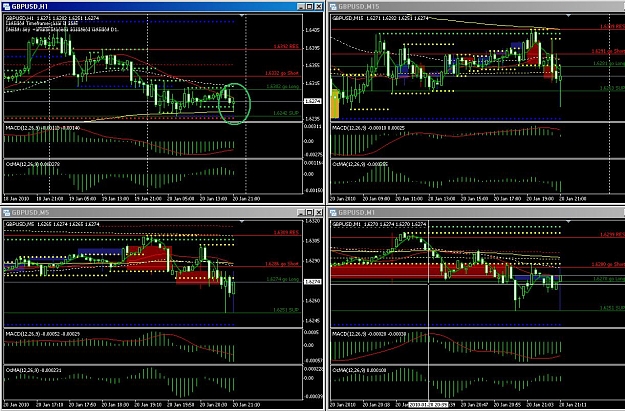The image size is (625, 411).
Task: Click the chart shift triangle in M15 chart
Action: click(568, 16)
